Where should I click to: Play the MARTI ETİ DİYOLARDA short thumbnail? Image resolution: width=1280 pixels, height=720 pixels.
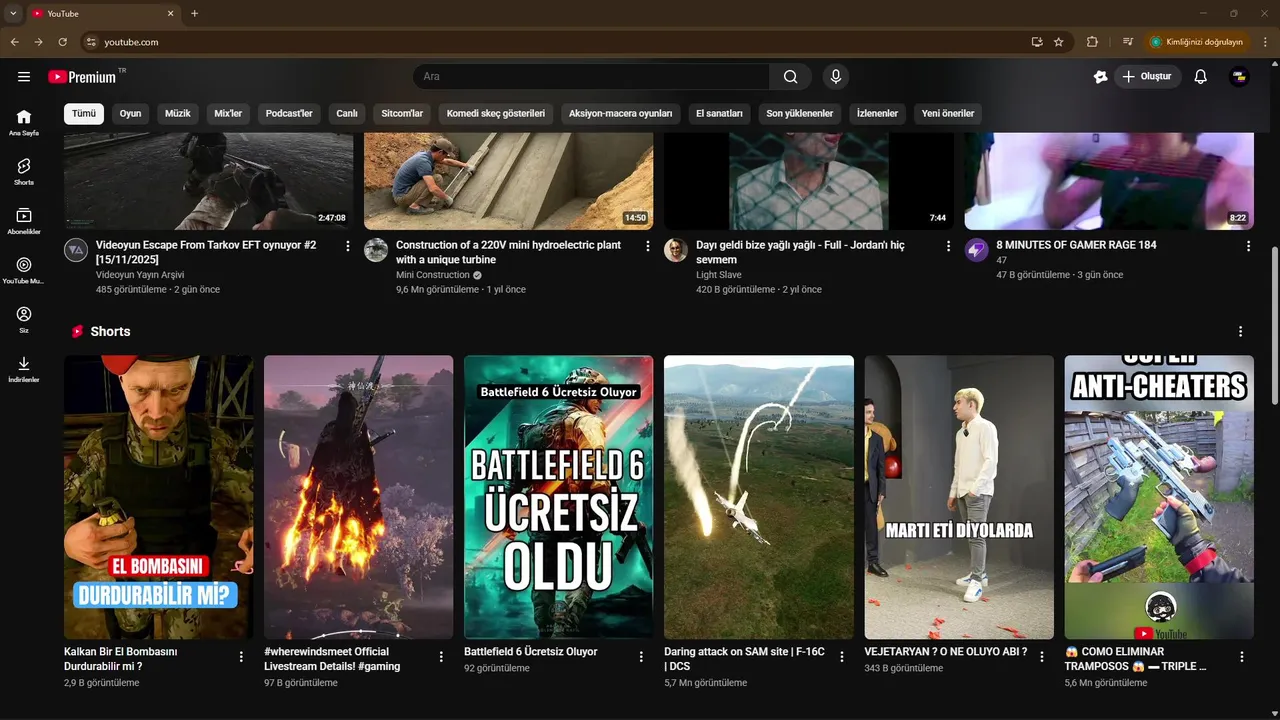pyautogui.click(x=959, y=497)
